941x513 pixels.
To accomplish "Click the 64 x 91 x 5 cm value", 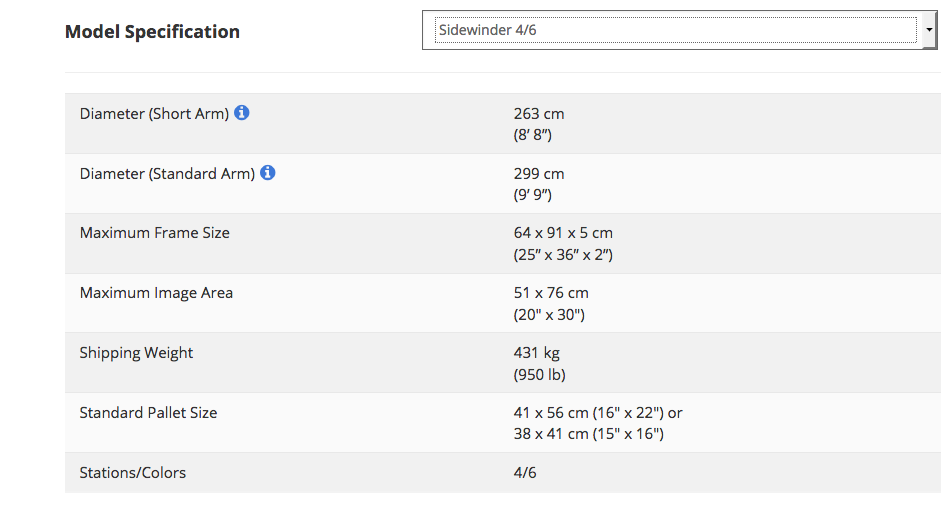I will [x=563, y=233].
